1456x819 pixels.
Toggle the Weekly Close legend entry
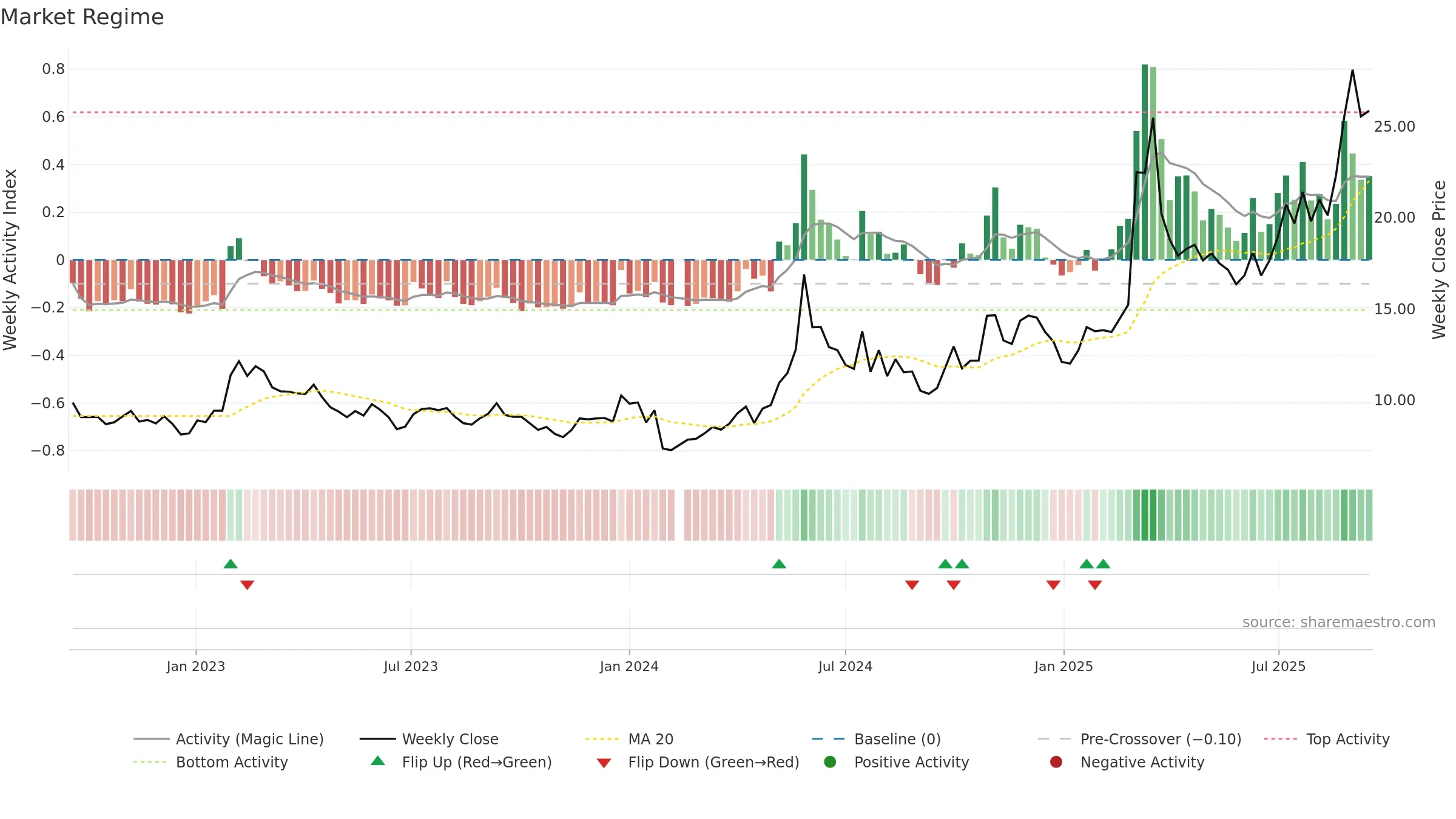[429, 739]
